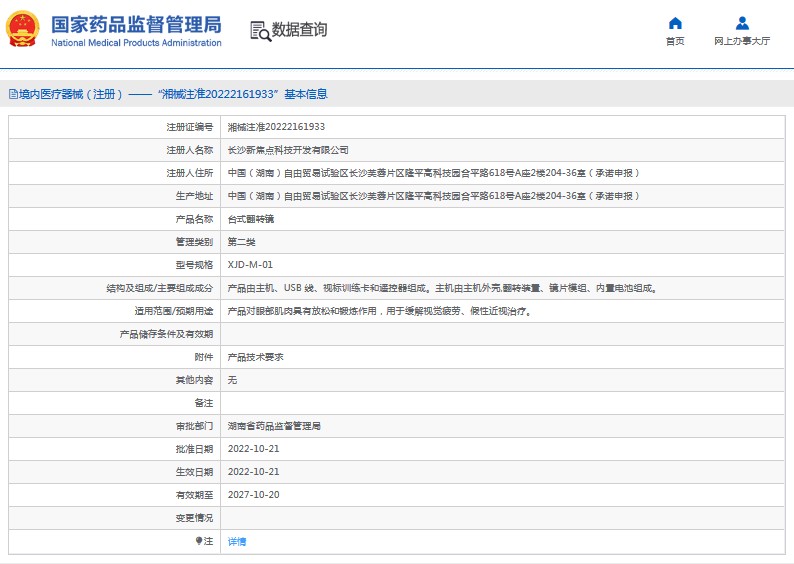Viewport: 794px width, 564px height.
Task: Click the 批准日期 label
Action: pyautogui.click(x=194, y=449)
